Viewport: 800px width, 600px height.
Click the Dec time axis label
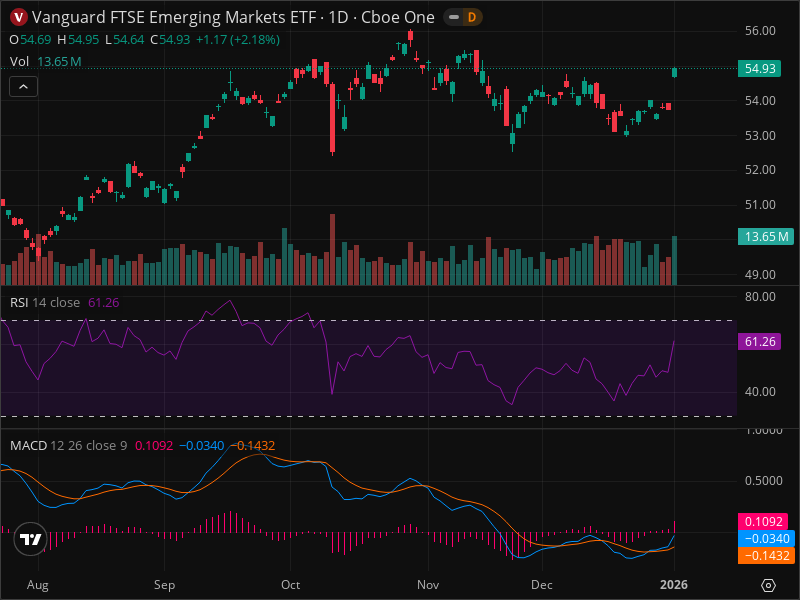[x=541, y=585]
